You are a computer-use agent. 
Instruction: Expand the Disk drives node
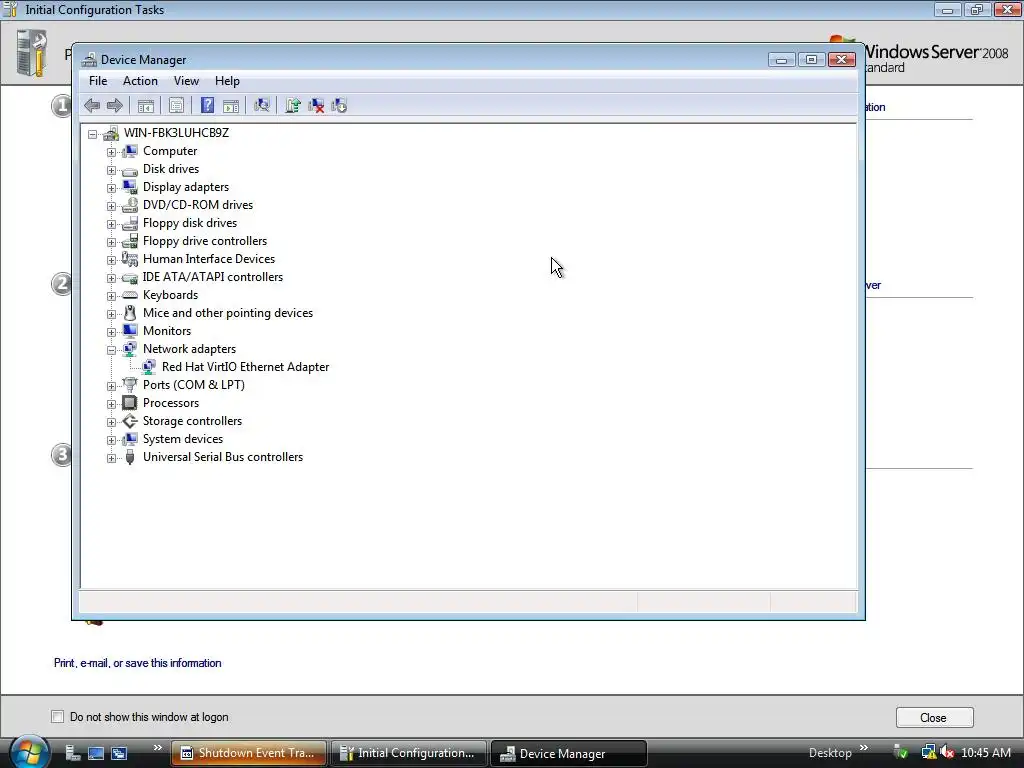point(112,170)
